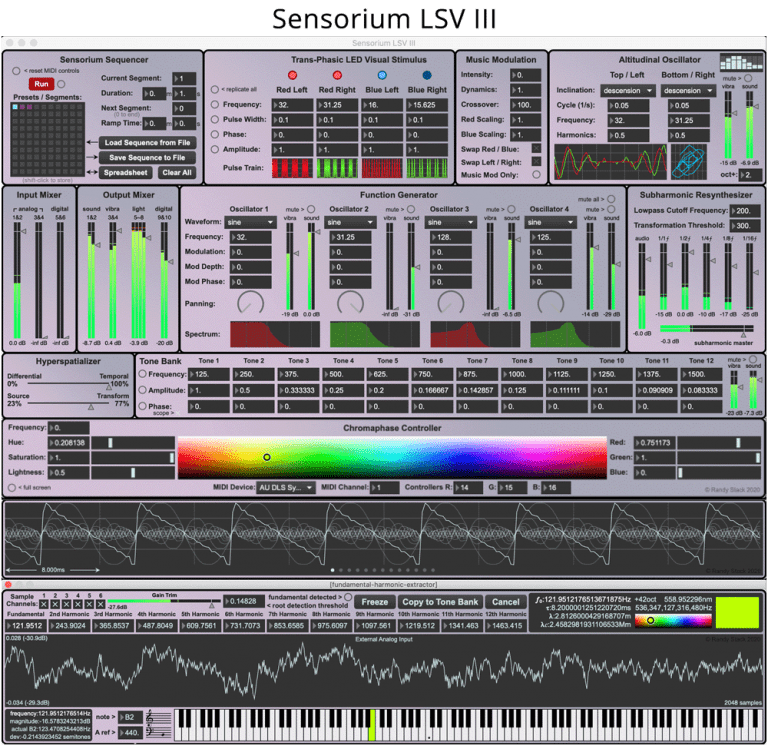768x749 pixels.
Task: Click Load Sequence from File
Action: tap(147, 143)
